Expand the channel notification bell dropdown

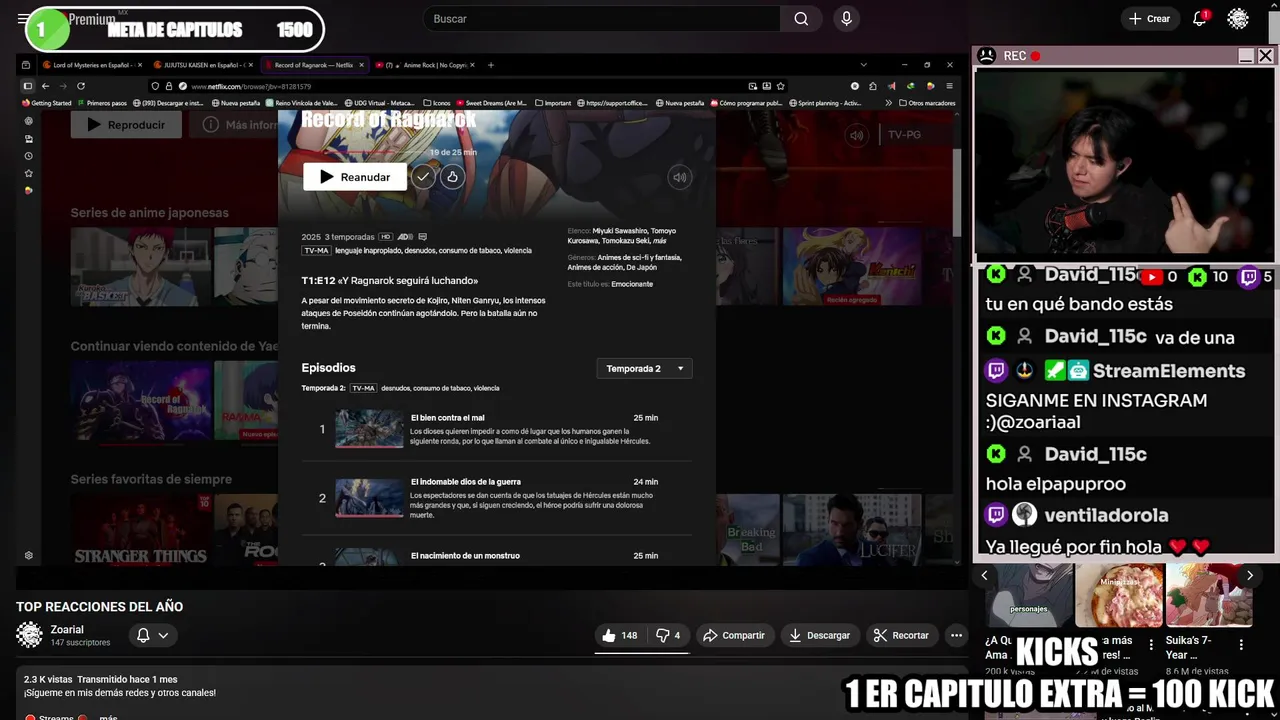coord(153,635)
